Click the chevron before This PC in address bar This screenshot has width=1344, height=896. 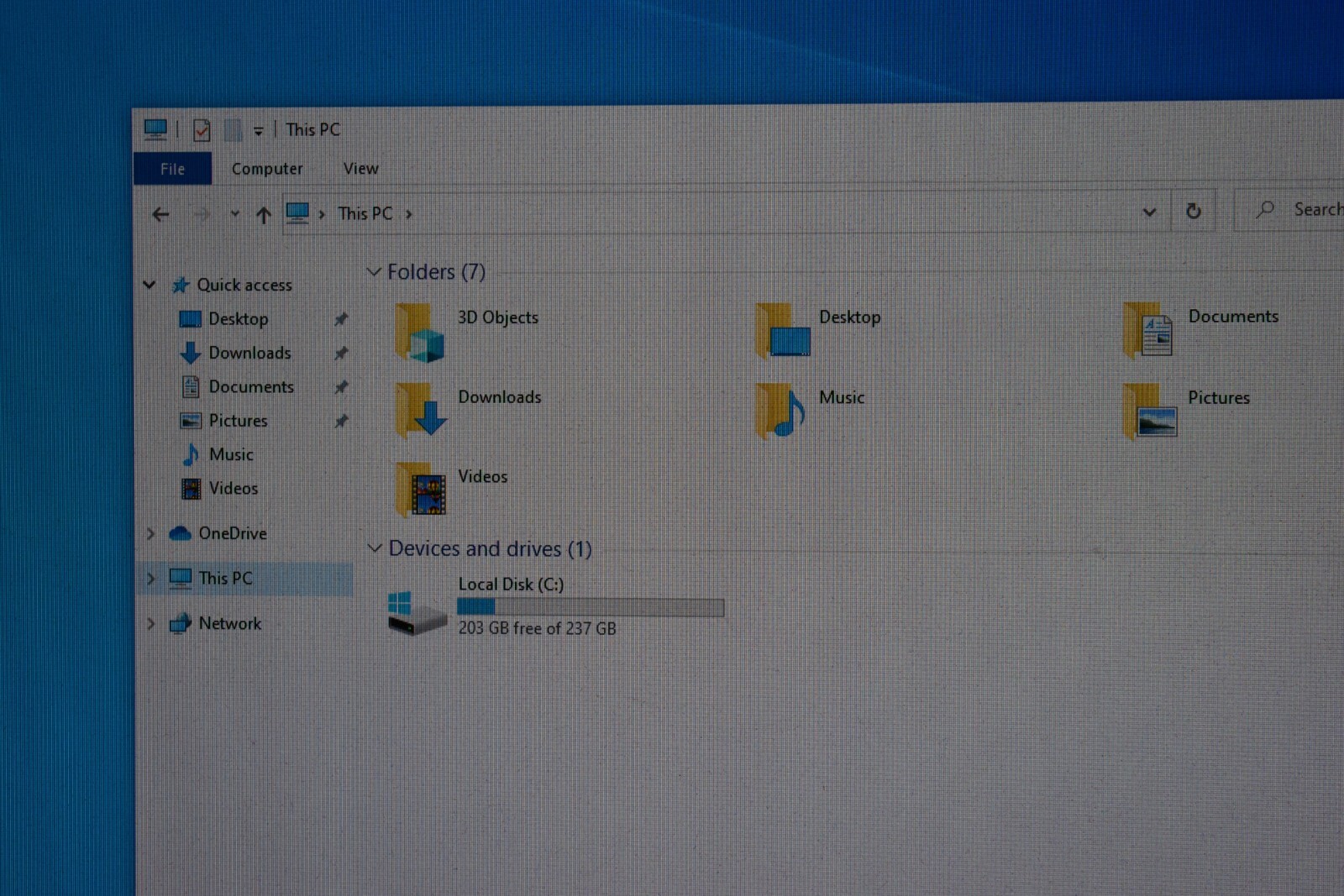click(322, 214)
